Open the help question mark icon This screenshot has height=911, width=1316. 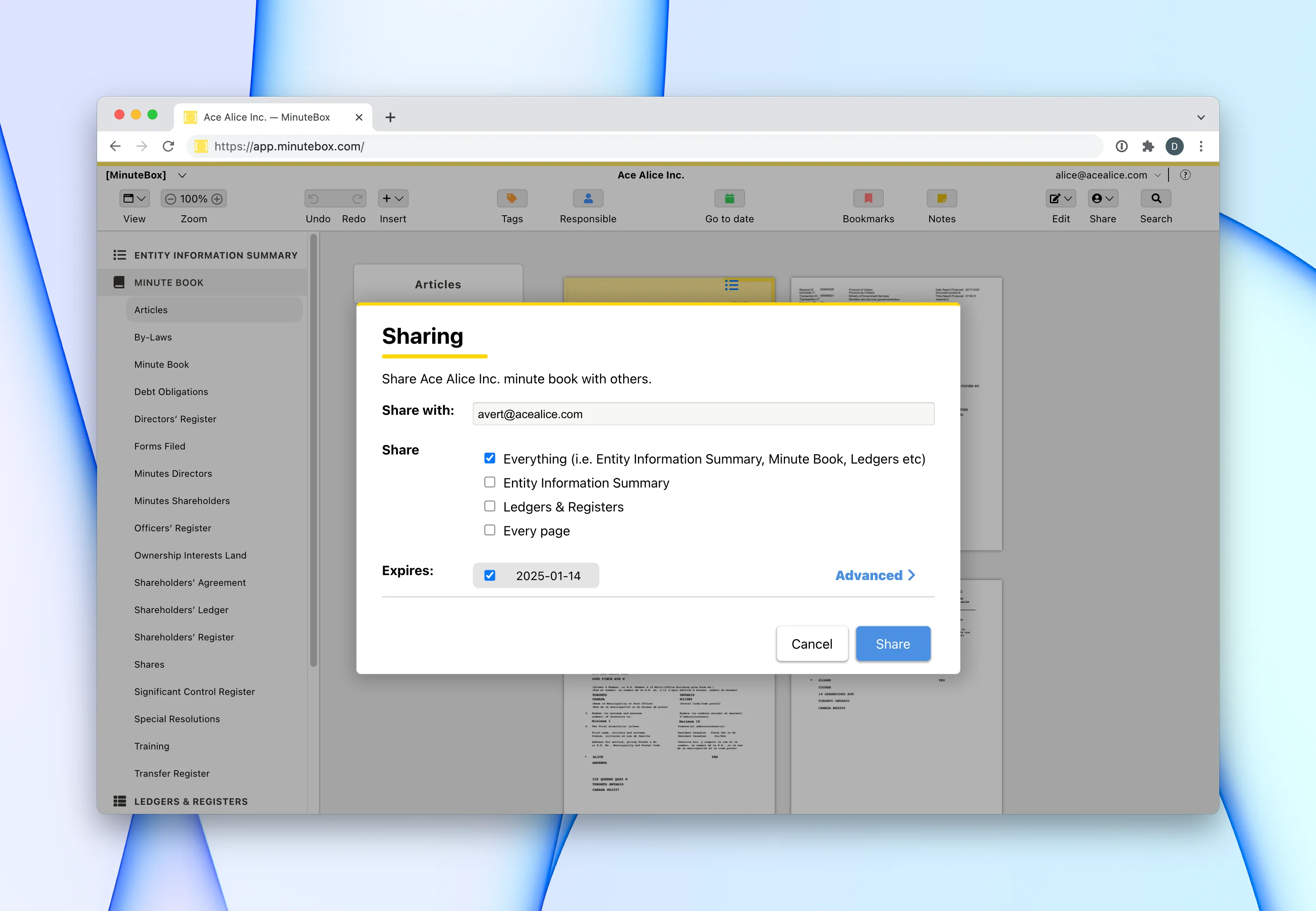pyautogui.click(x=1185, y=175)
